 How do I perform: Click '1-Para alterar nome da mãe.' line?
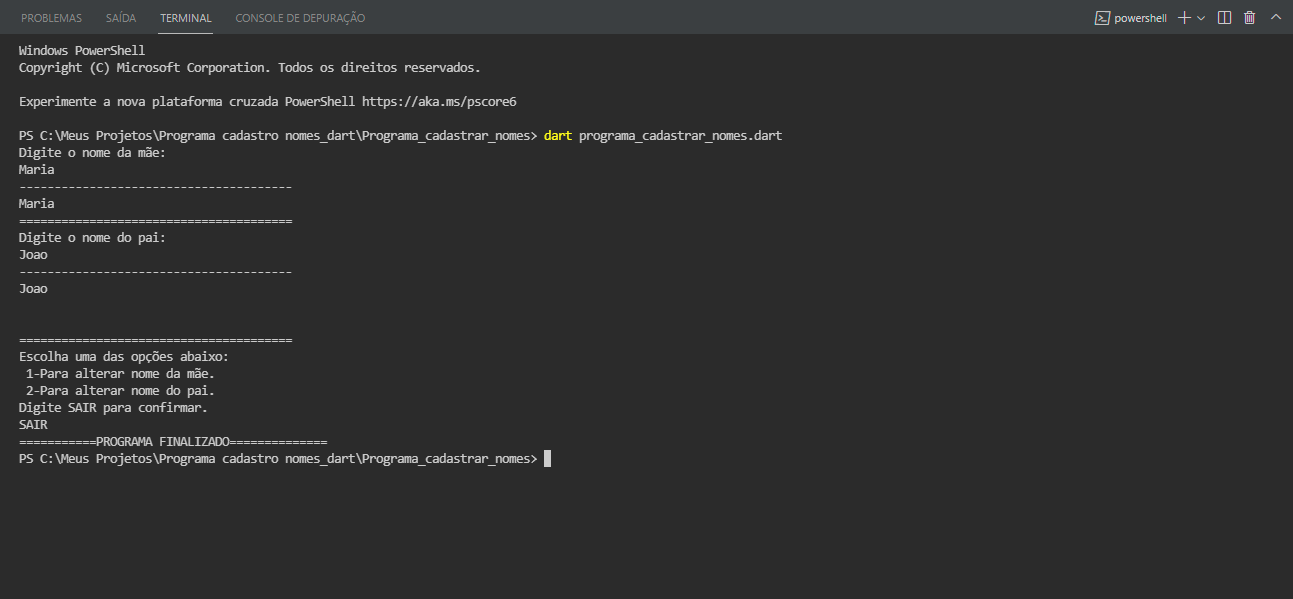pyautogui.click(x=120, y=374)
